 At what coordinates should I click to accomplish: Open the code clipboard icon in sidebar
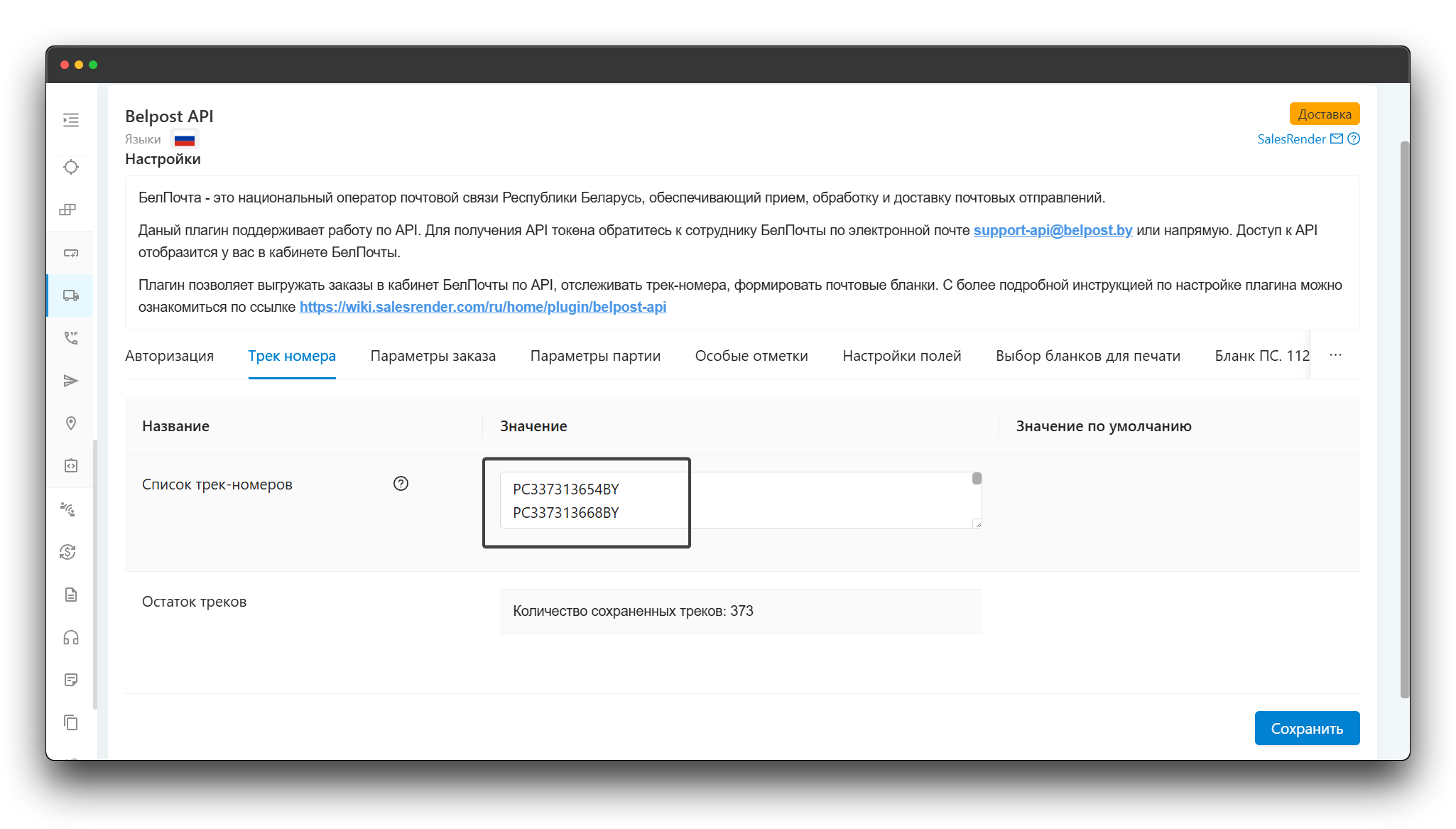click(x=70, y=466)
